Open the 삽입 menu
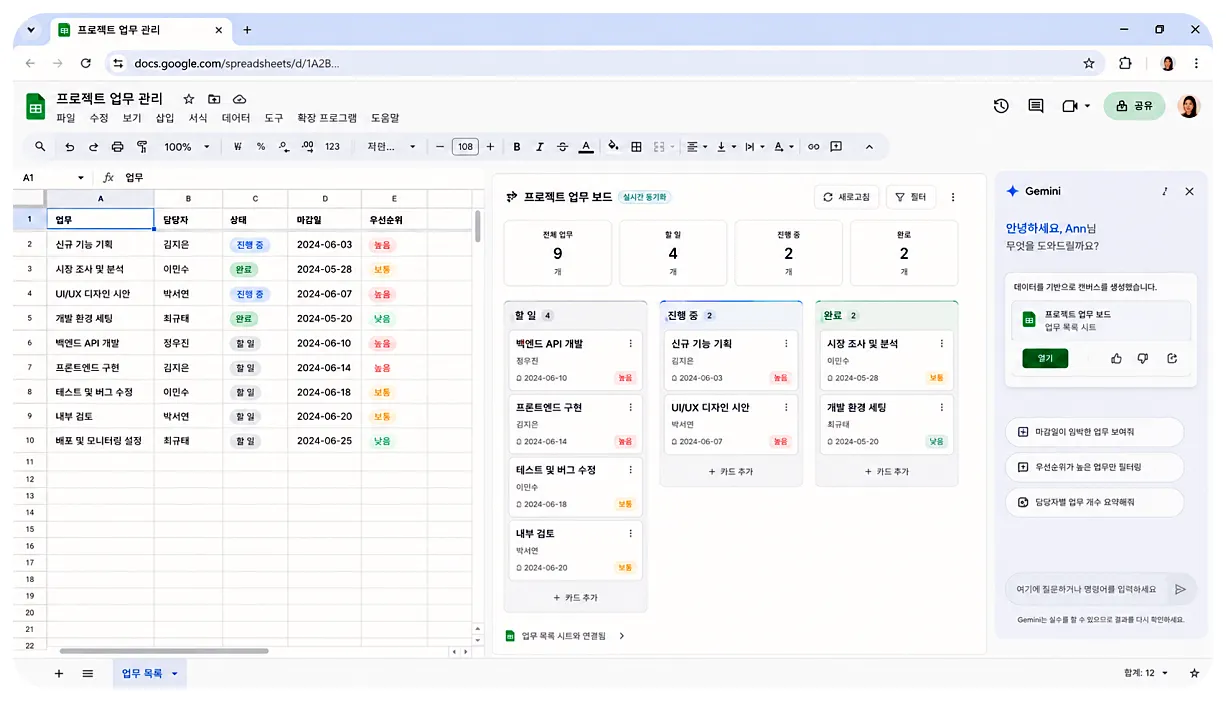 pyautogui.click(x=165, y=118)
